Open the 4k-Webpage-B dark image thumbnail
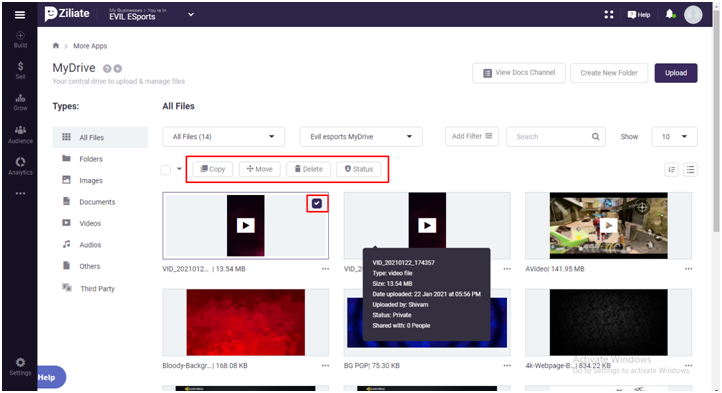This screenshot has height=393, width=722. click(608, 323)
